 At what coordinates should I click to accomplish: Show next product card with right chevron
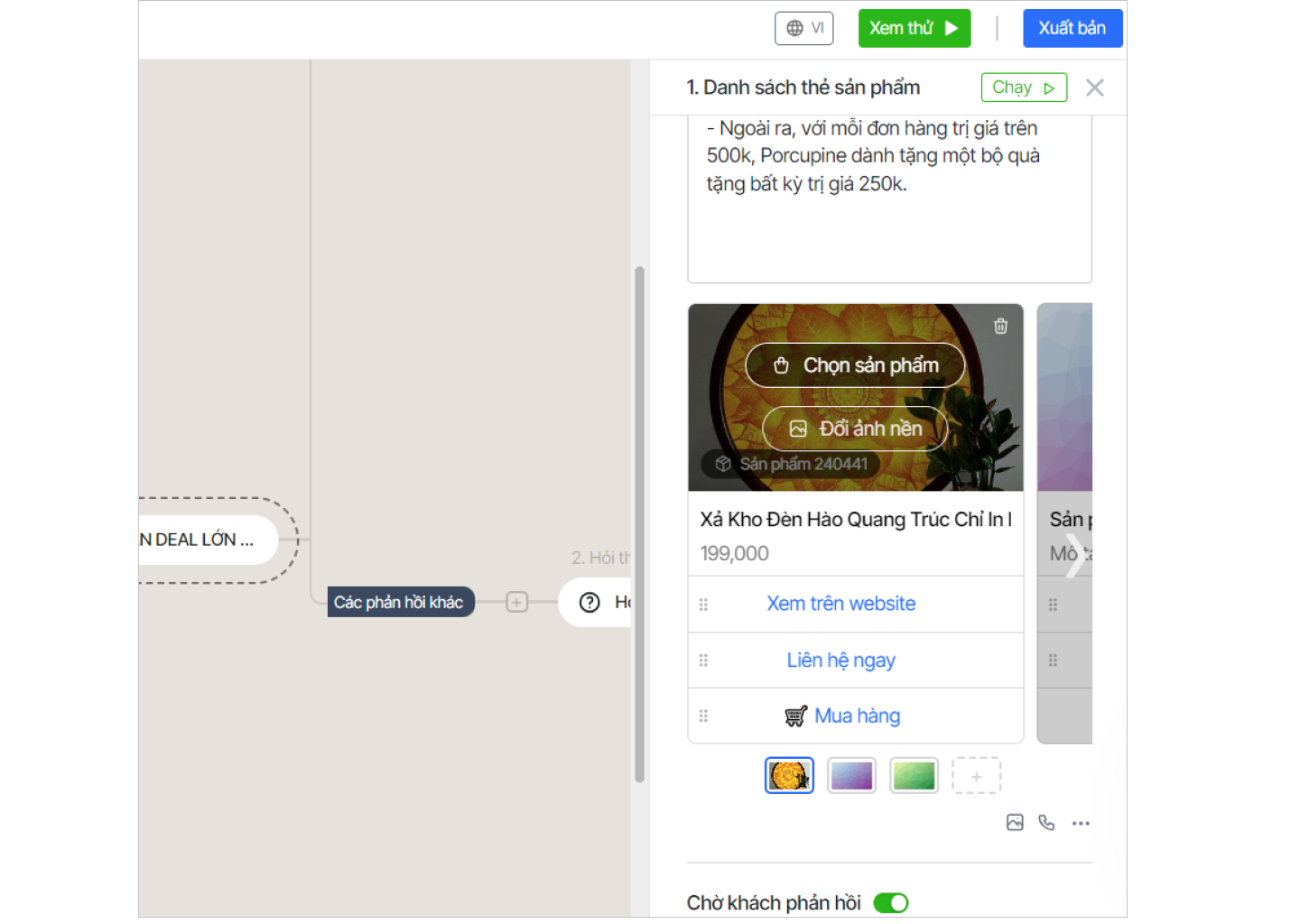1074,556
